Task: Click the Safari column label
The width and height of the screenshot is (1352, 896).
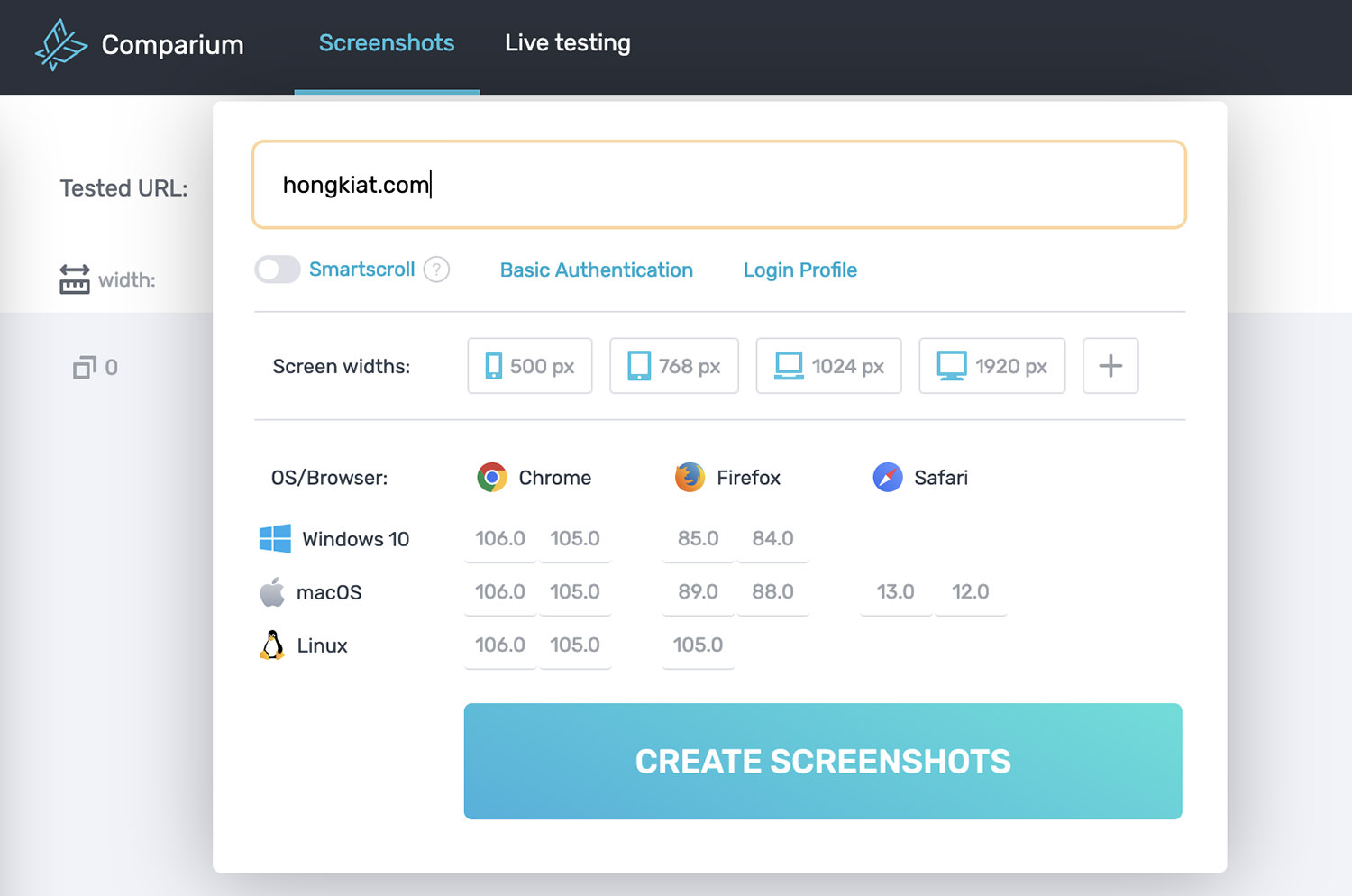Action: (x=941, y=478)
